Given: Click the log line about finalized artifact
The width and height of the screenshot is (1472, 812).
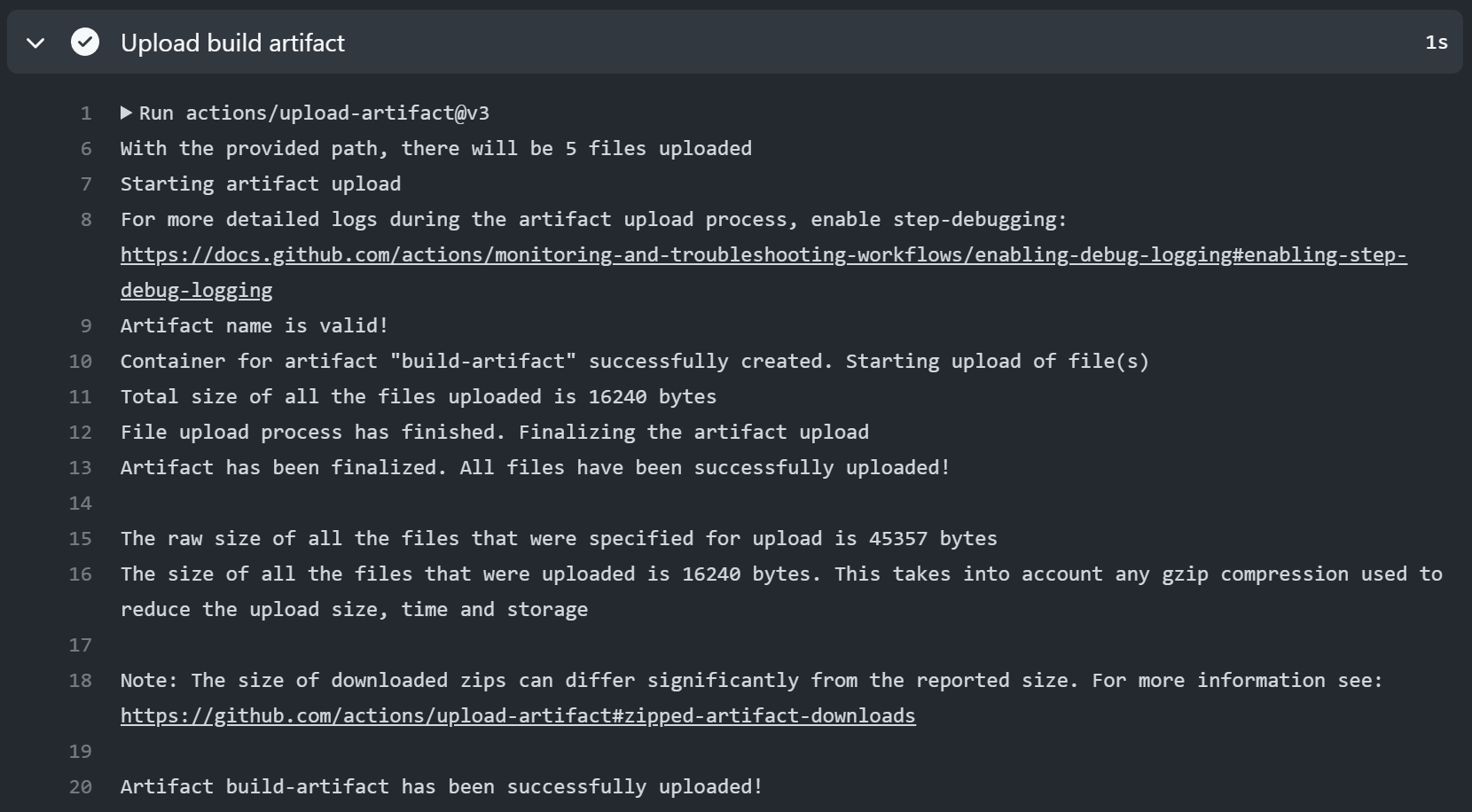Looking at the screenshot, I should tap(534, 468).
